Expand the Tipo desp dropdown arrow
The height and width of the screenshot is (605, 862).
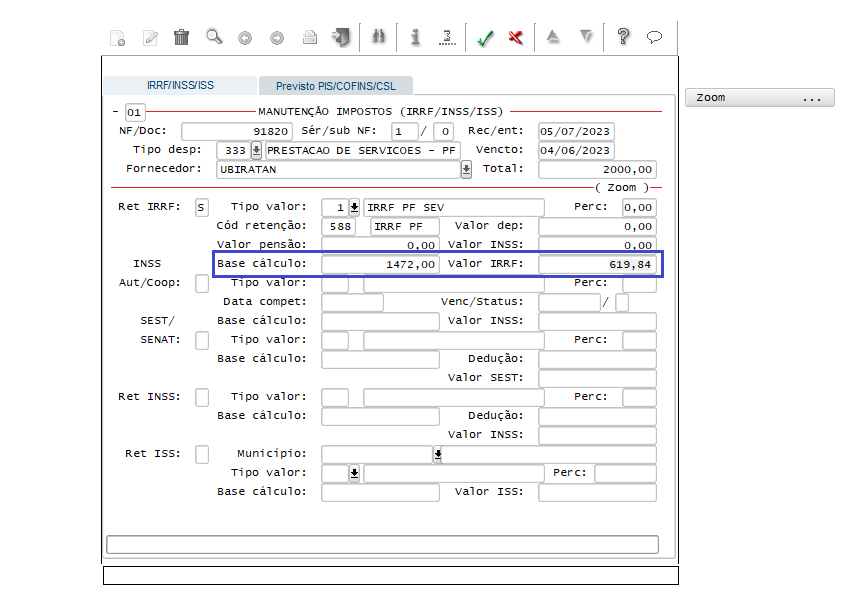256,151
